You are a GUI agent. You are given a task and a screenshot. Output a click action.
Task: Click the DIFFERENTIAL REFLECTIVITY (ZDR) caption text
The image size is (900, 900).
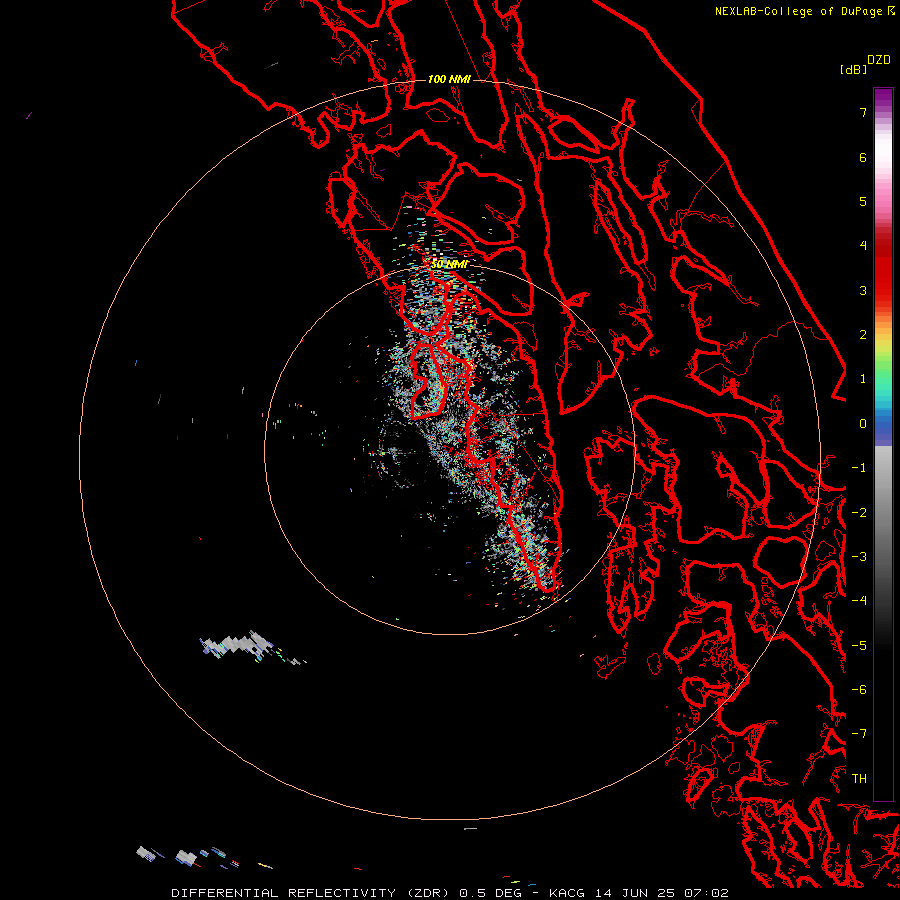pos(310,893)
